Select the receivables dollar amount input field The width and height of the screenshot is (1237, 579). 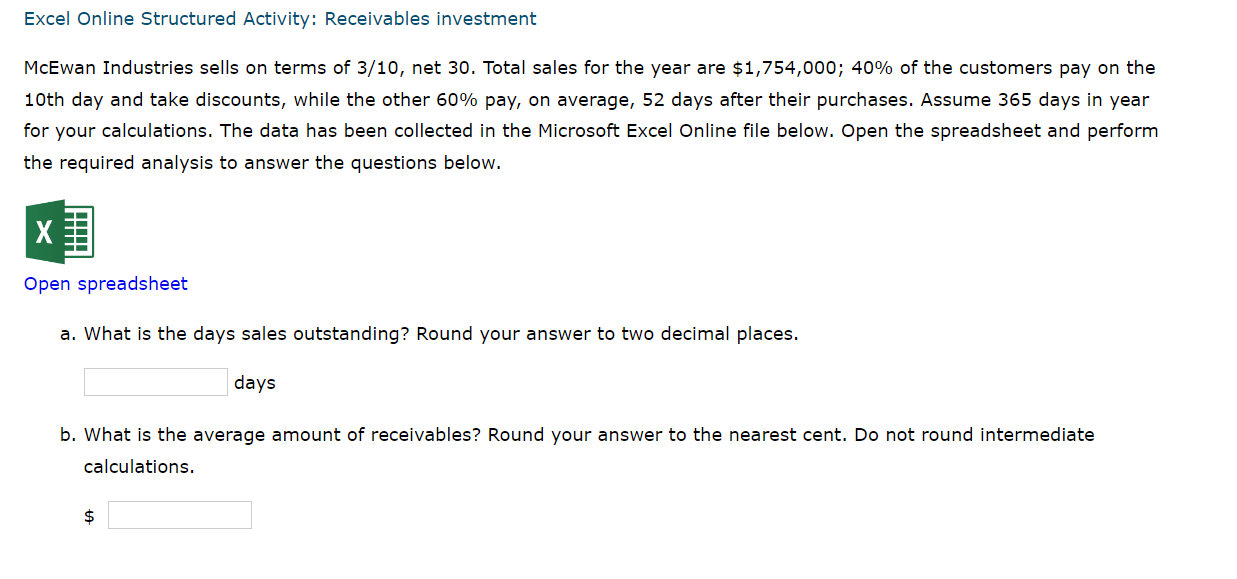coord(179,514)
